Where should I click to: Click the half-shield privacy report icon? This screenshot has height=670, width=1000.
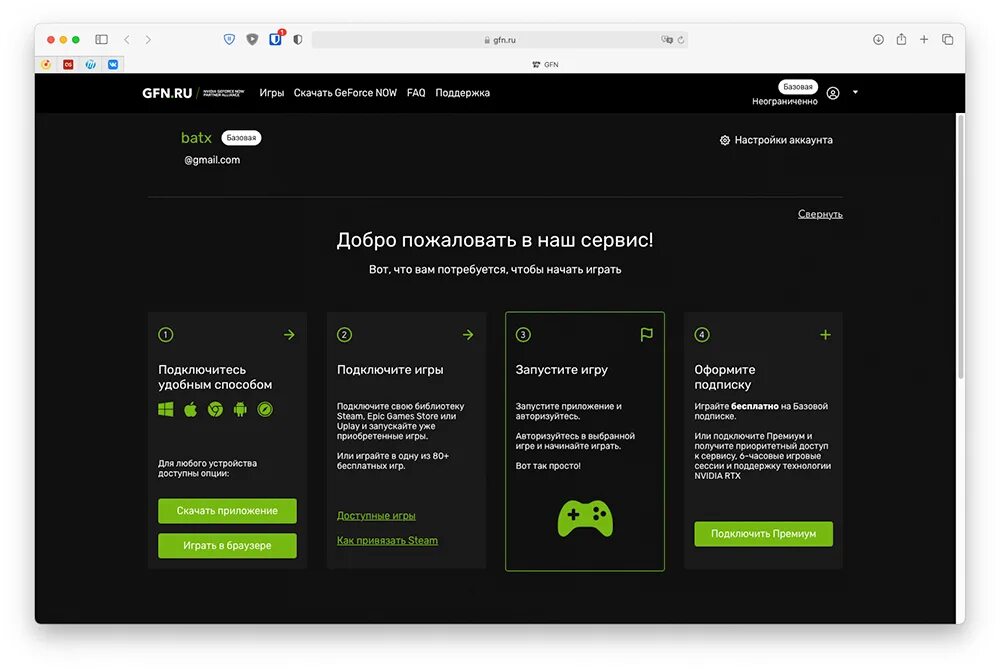(x=298, y=40)
